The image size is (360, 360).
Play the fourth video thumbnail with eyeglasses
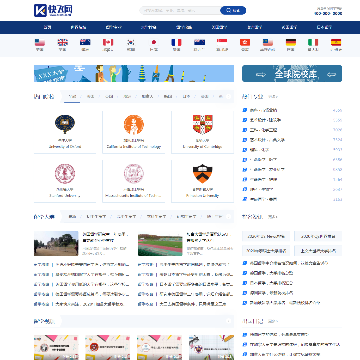211,347
